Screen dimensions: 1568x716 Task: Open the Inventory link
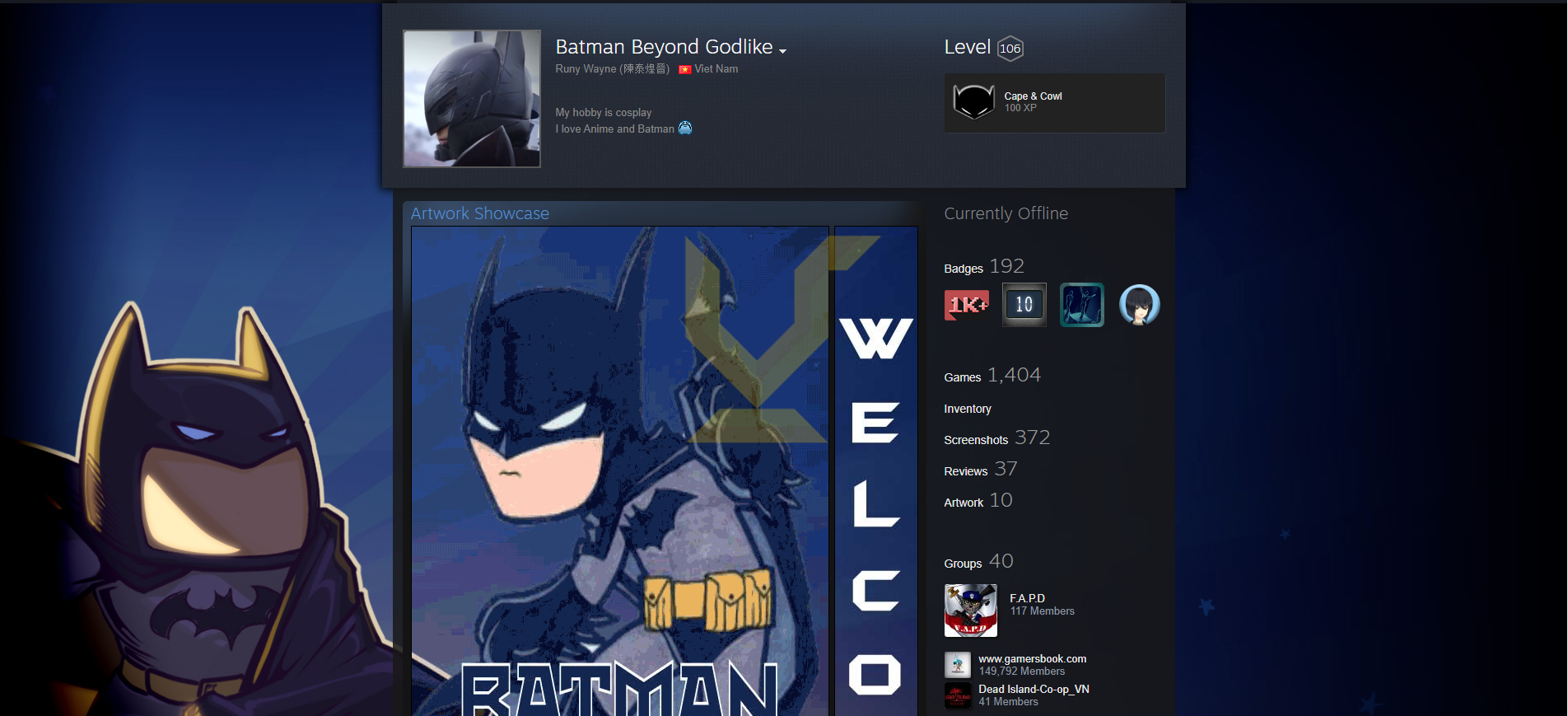pyautogui.click(x=967, y=409)
